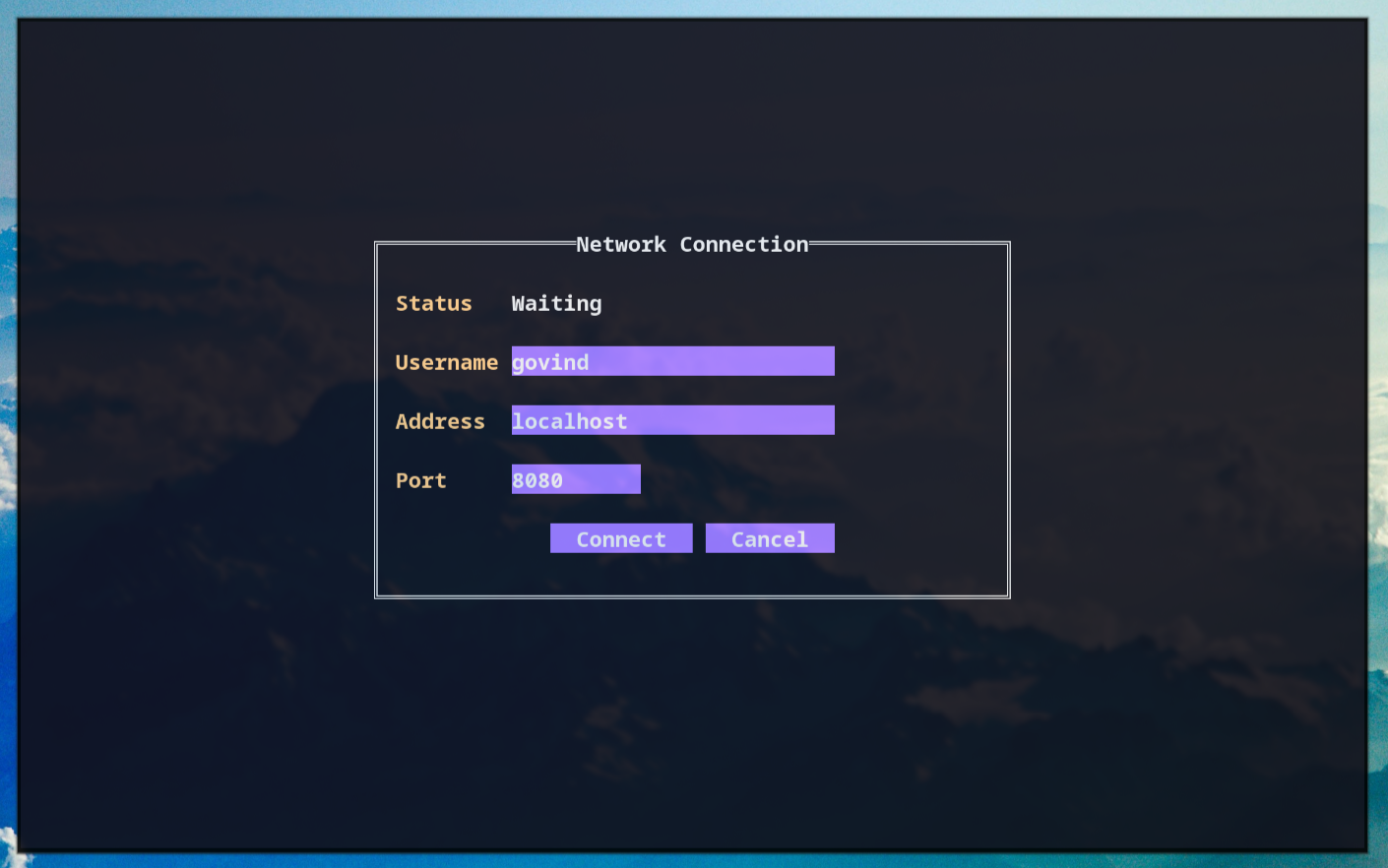Click dark terminal background below the dialog

point(692,728)
